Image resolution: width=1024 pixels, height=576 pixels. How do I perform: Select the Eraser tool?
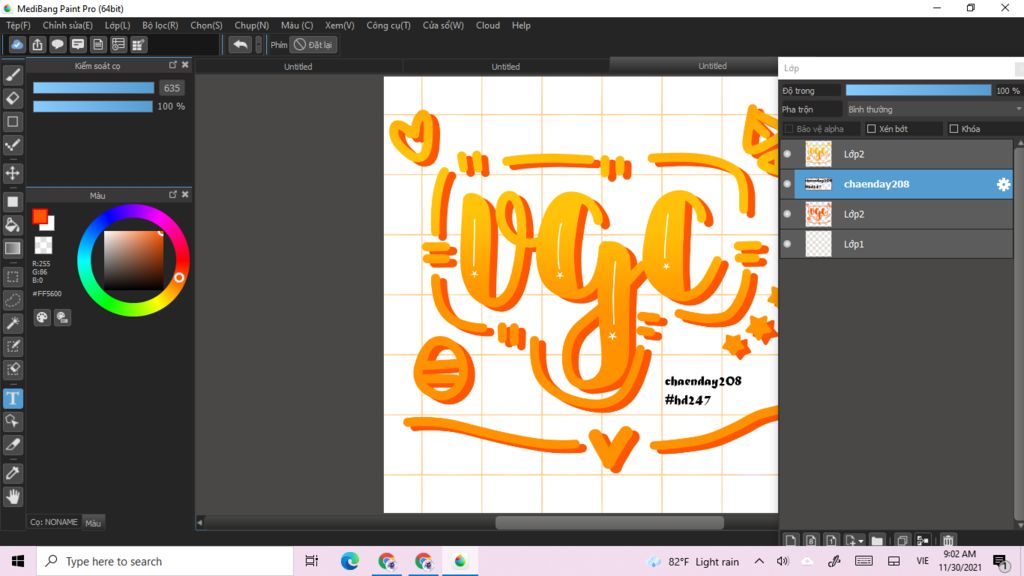pos(13,99)
